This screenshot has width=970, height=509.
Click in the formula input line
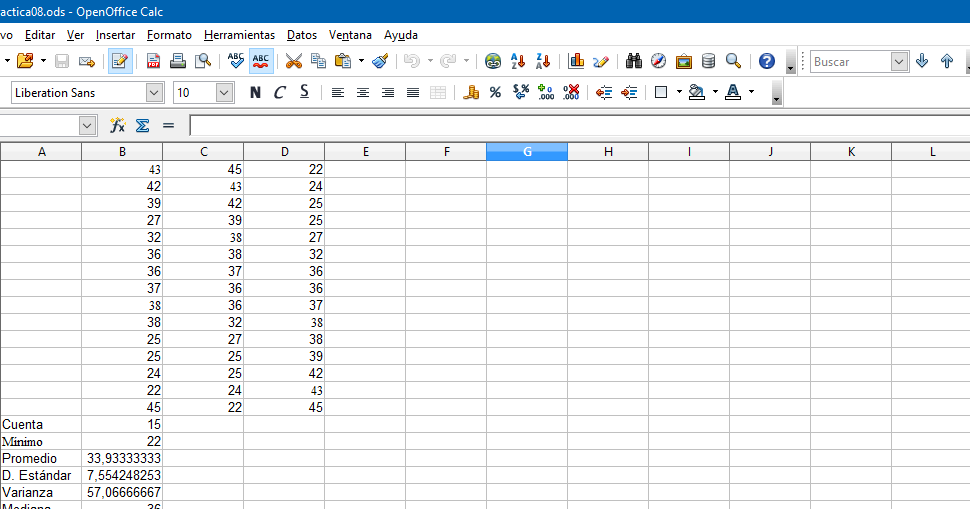(580, 126)
